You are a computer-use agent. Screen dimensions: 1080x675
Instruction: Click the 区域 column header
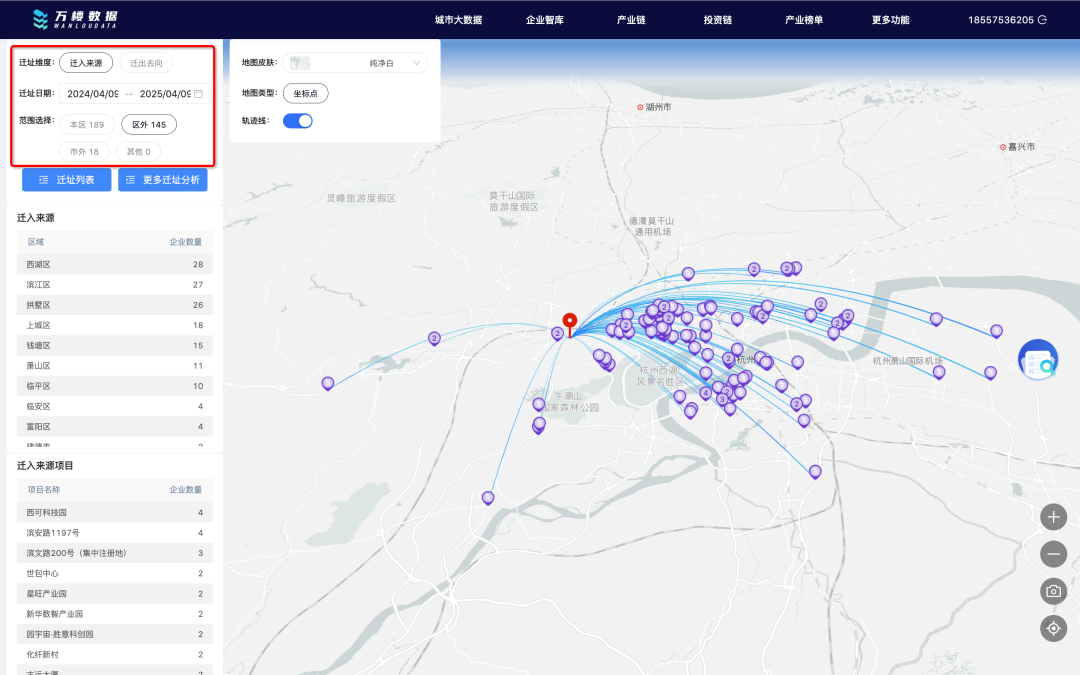(x=36, y=242)
